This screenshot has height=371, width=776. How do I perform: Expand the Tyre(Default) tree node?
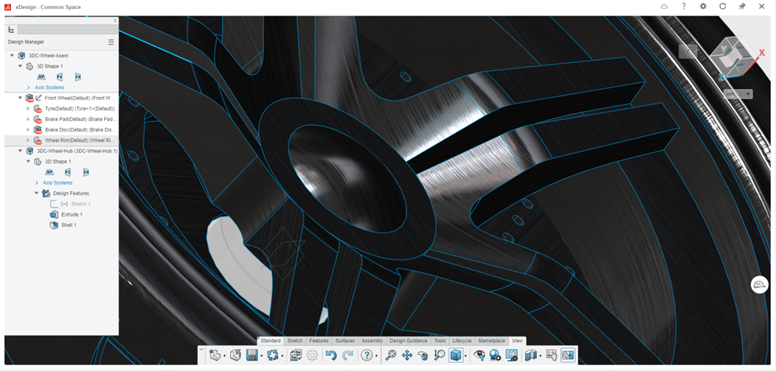coord(28,108)
